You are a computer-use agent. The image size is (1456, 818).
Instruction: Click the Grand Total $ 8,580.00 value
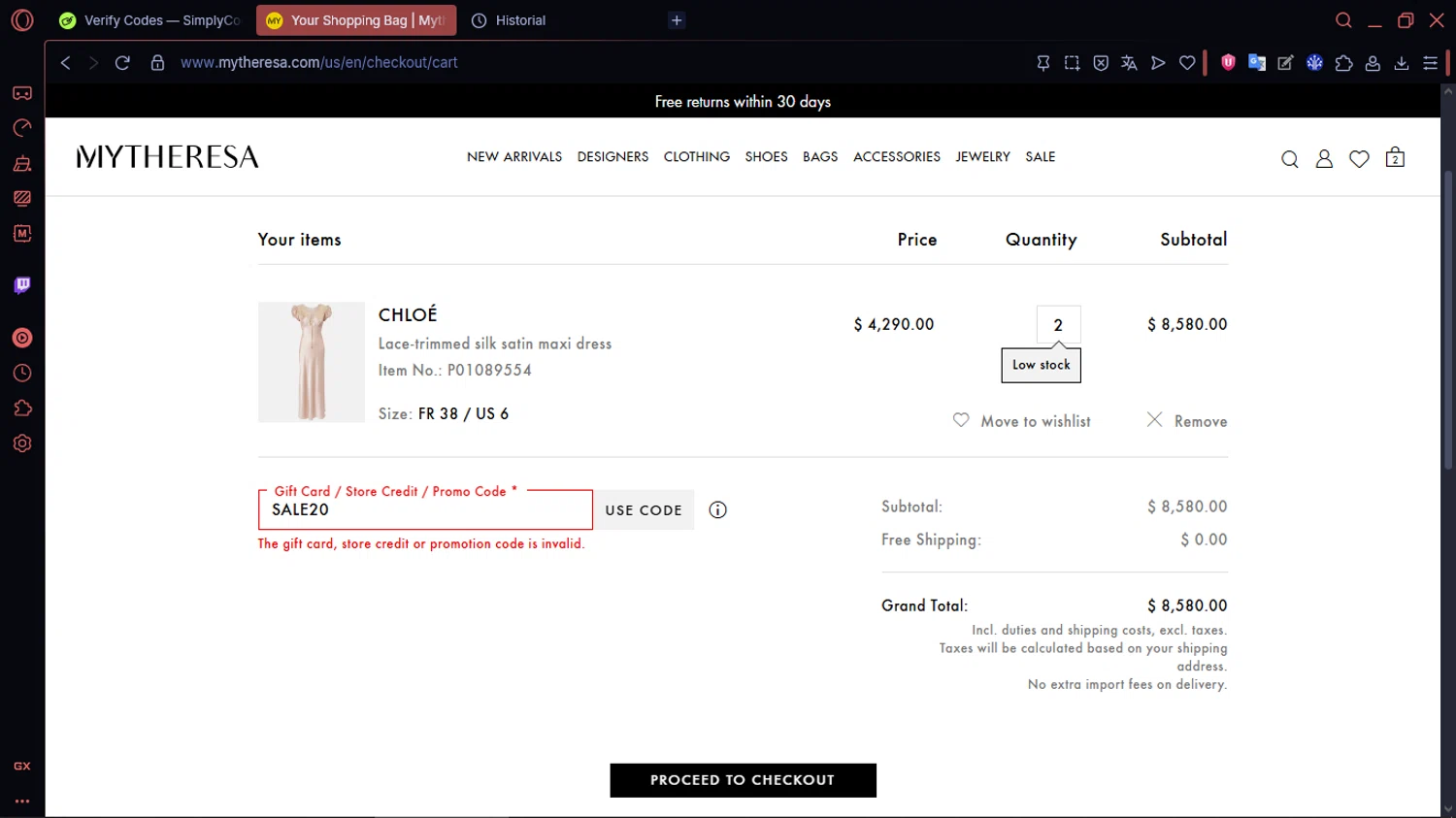[x=1187, y=605]
